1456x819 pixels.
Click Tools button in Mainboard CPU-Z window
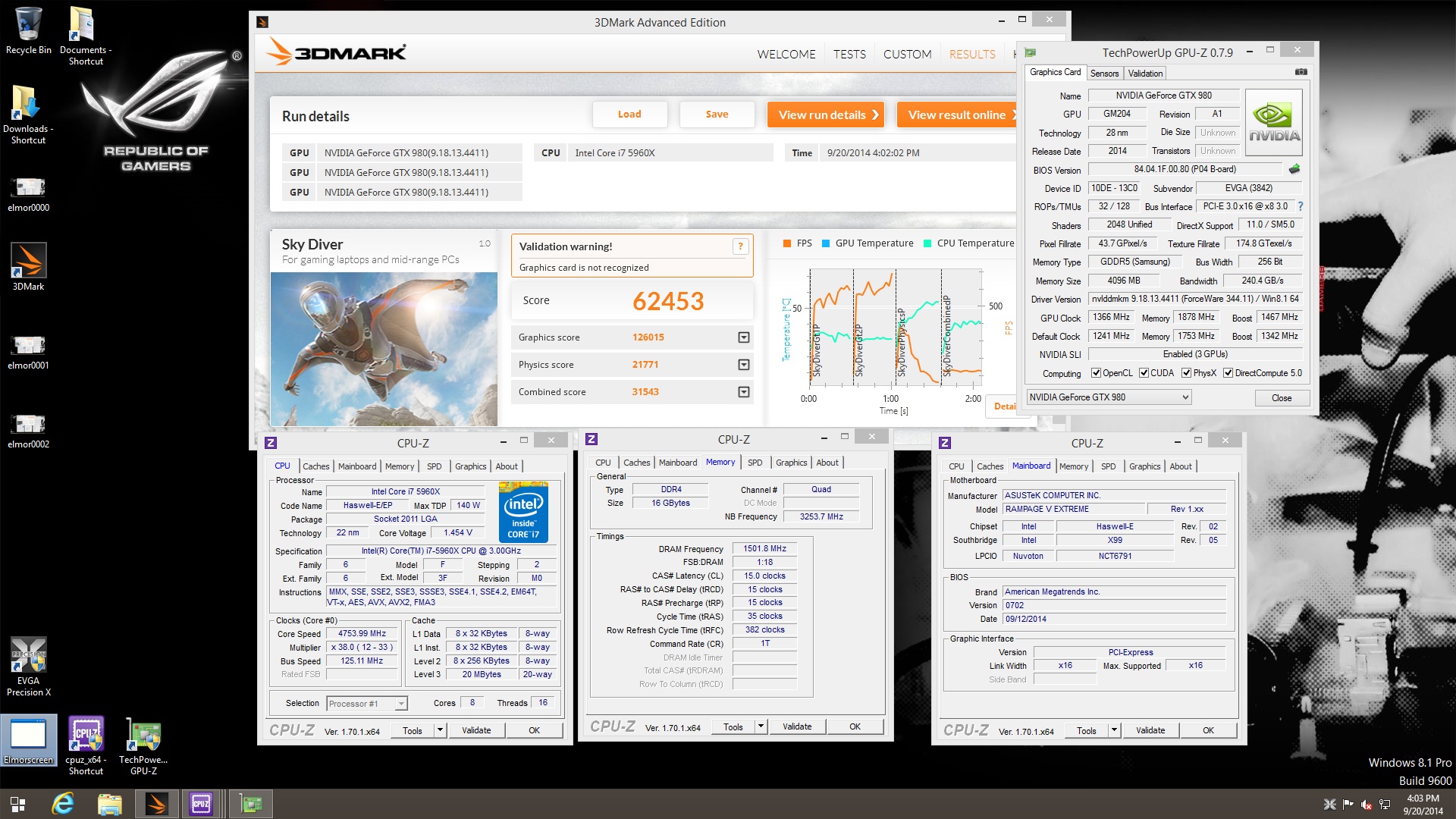pos(1086,730)
